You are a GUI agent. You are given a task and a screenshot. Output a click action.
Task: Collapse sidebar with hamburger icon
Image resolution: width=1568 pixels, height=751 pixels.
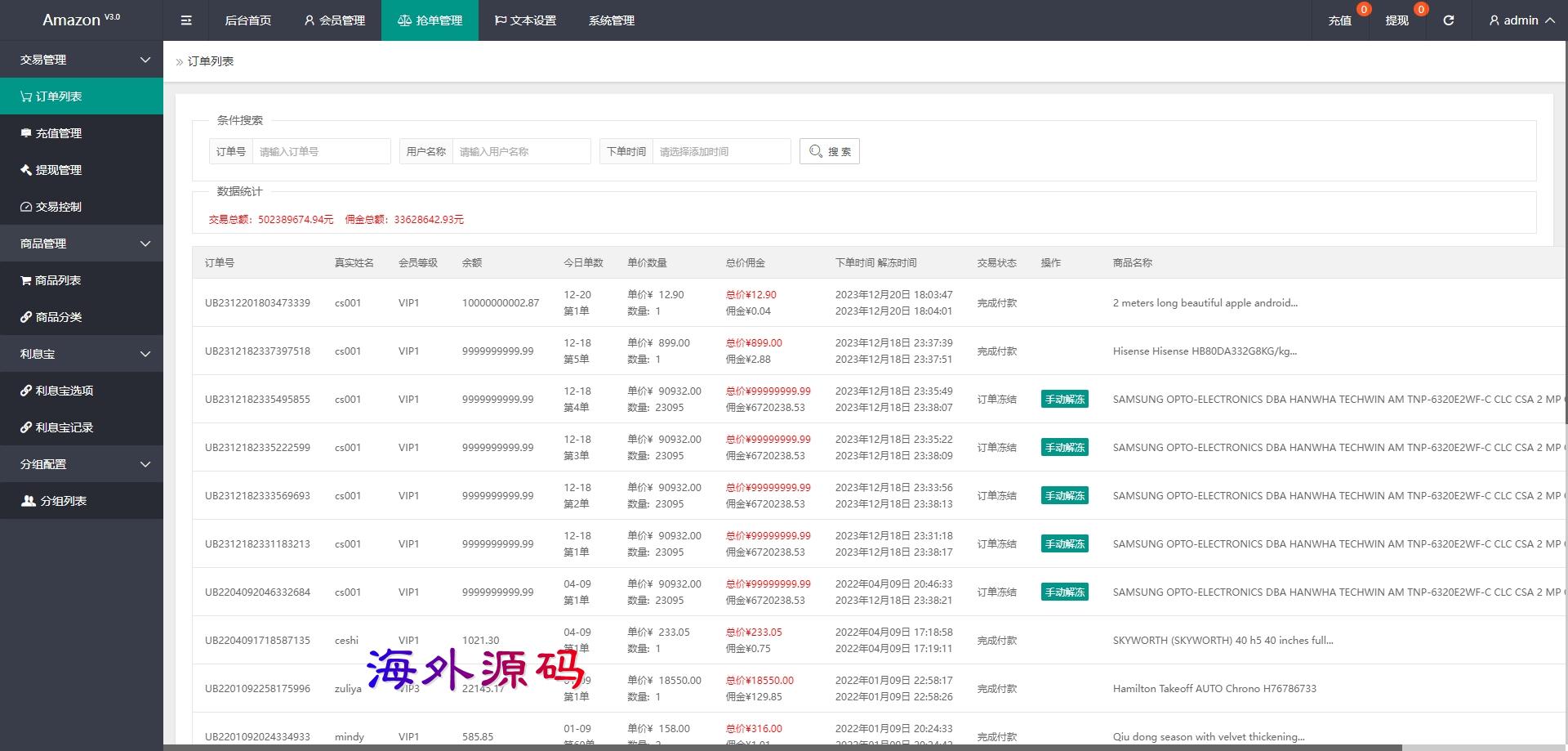[186, 20]
